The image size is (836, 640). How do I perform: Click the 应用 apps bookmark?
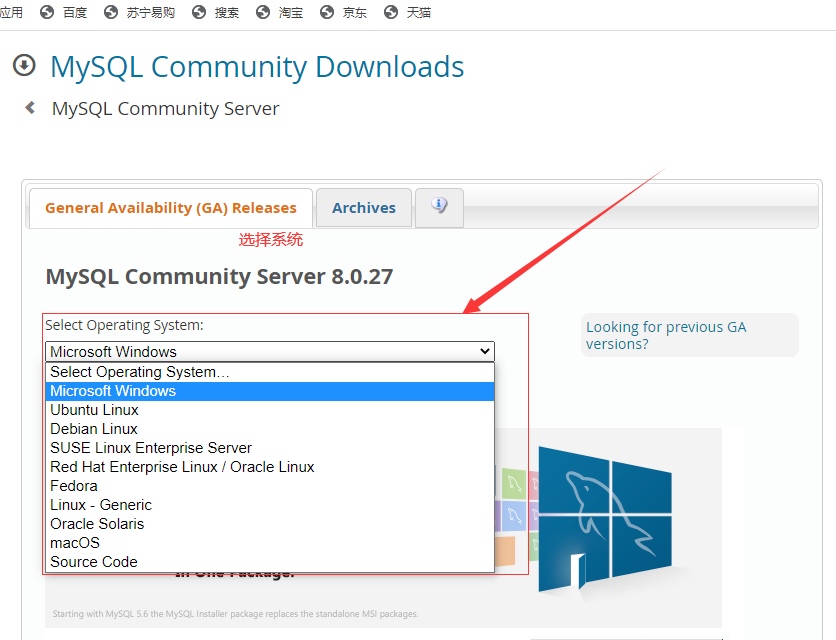click(x=11, y=12)
